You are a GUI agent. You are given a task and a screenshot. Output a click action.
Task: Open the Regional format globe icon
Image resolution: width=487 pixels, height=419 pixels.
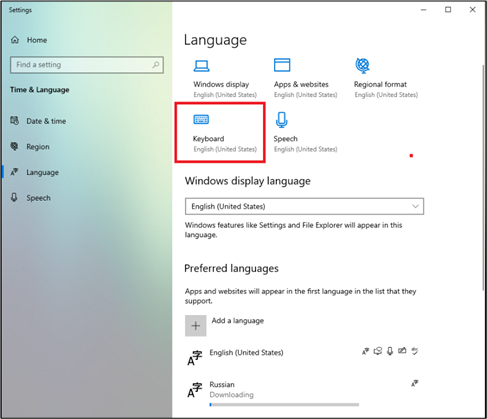click(362, 65)
